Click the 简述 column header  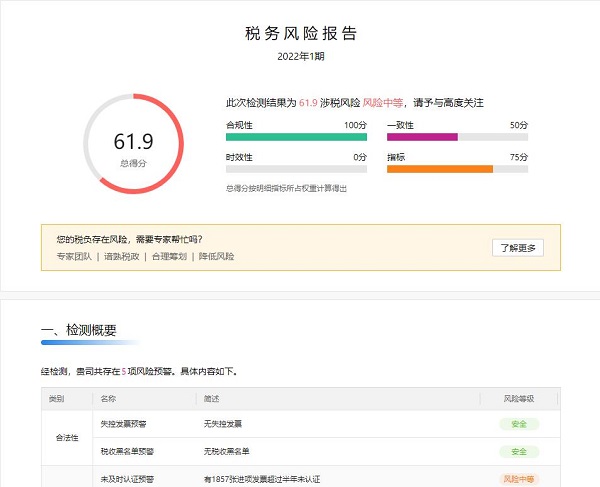tap(213, 399)
